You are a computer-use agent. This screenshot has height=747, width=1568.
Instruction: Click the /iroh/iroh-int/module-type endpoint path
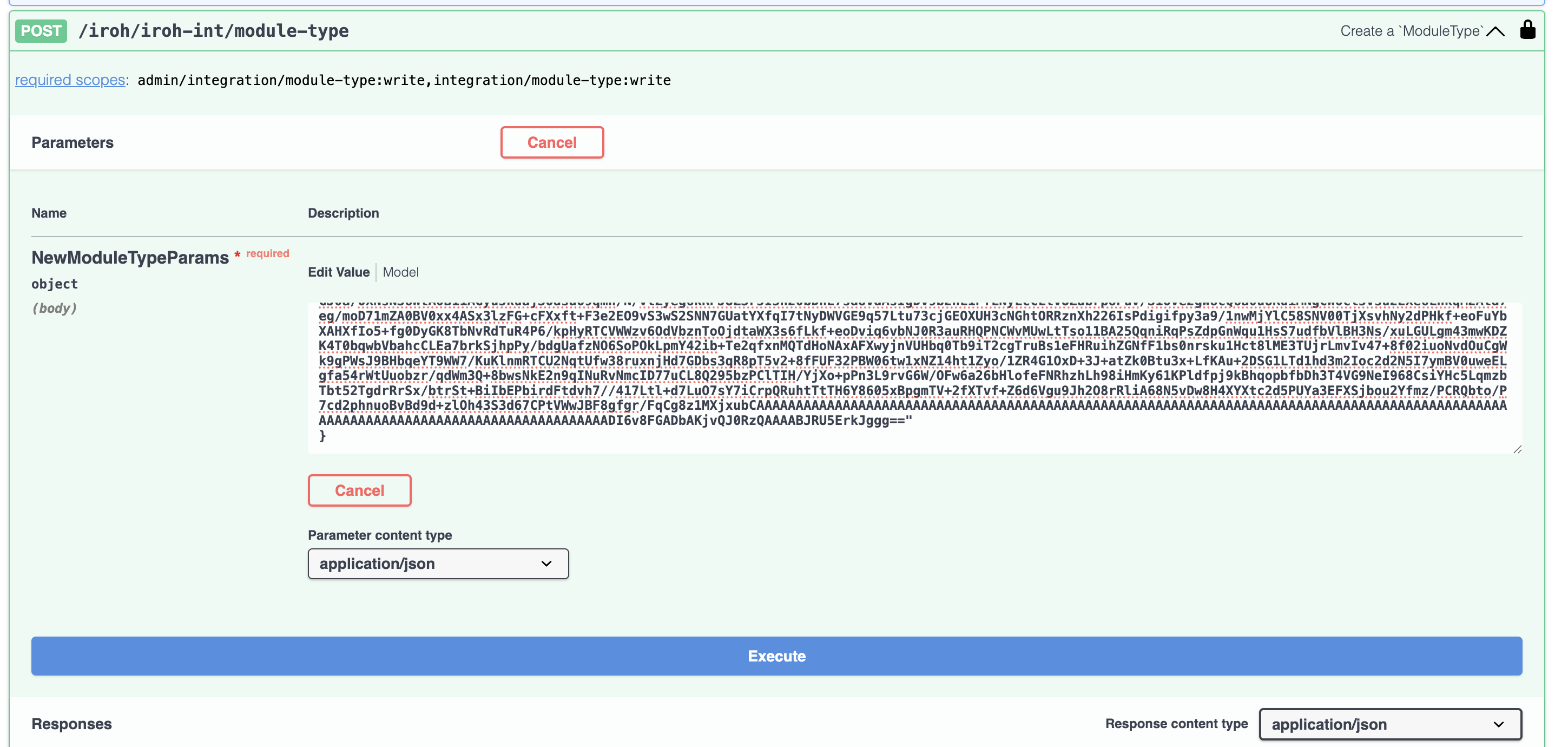point(214,30)
